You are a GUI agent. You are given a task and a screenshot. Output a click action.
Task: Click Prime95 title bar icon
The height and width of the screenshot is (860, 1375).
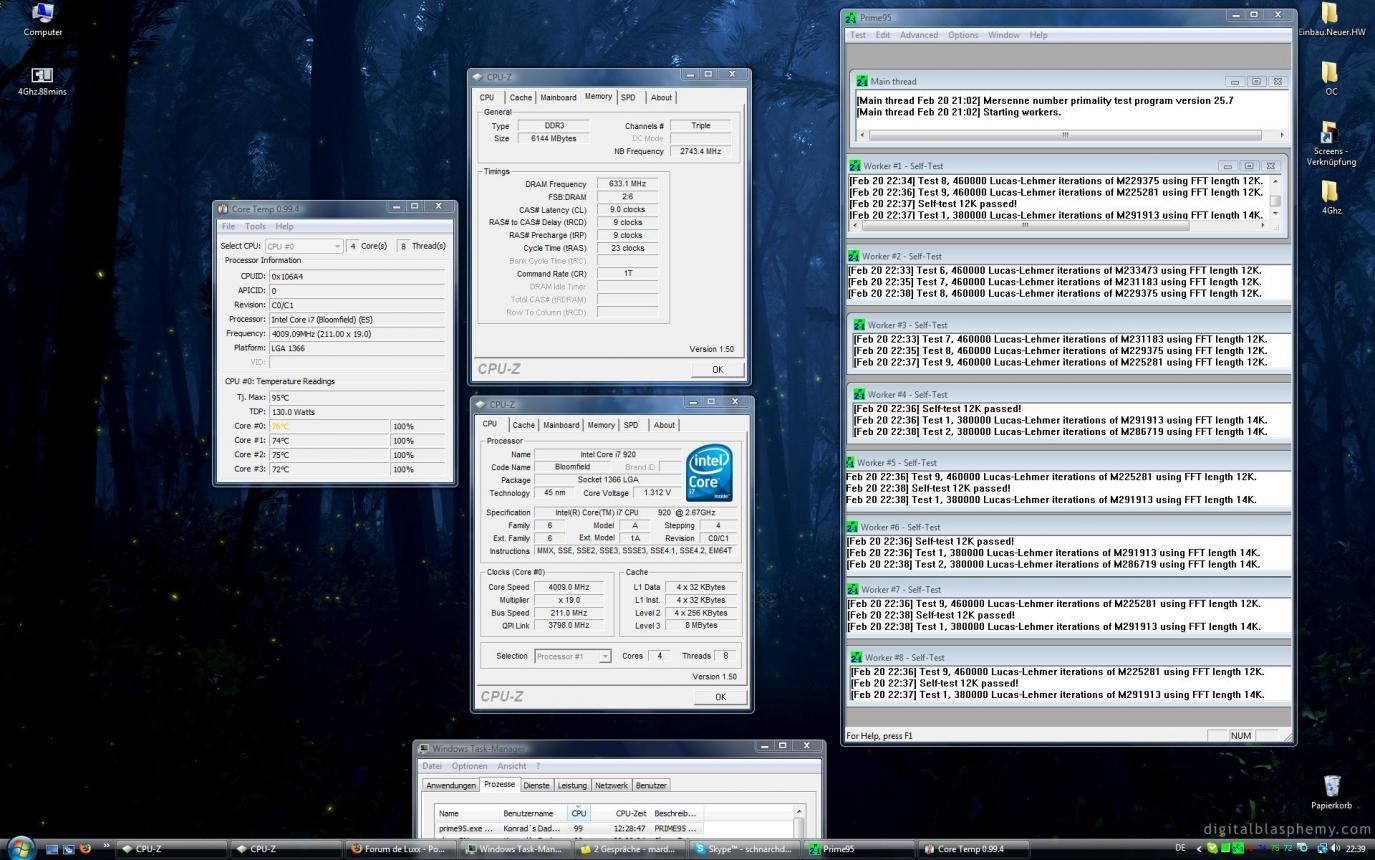pos(852,17)
